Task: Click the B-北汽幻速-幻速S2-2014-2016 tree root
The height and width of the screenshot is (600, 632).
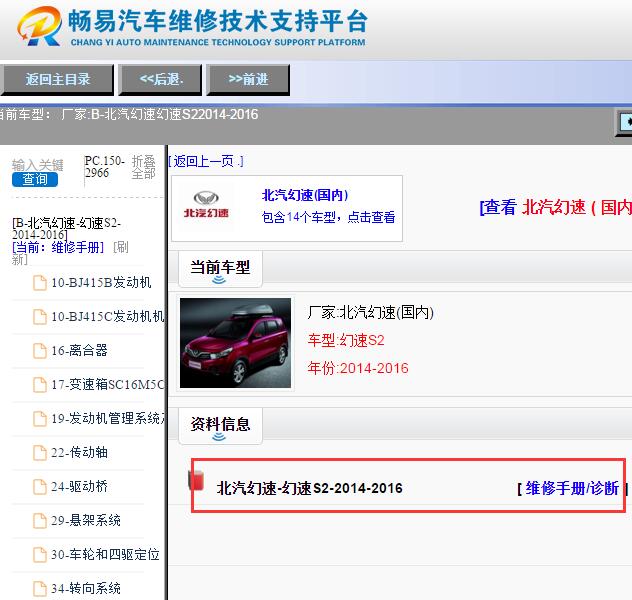Action: [x=67, y=228]
